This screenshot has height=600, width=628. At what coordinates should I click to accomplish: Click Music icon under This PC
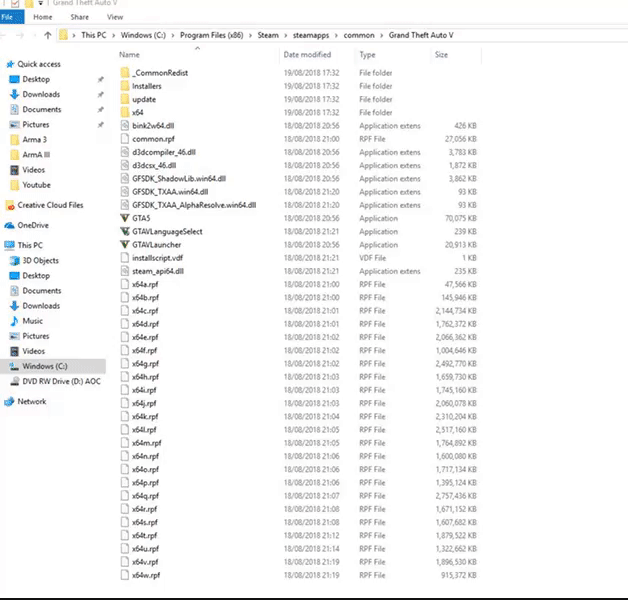tap(14, 321)
